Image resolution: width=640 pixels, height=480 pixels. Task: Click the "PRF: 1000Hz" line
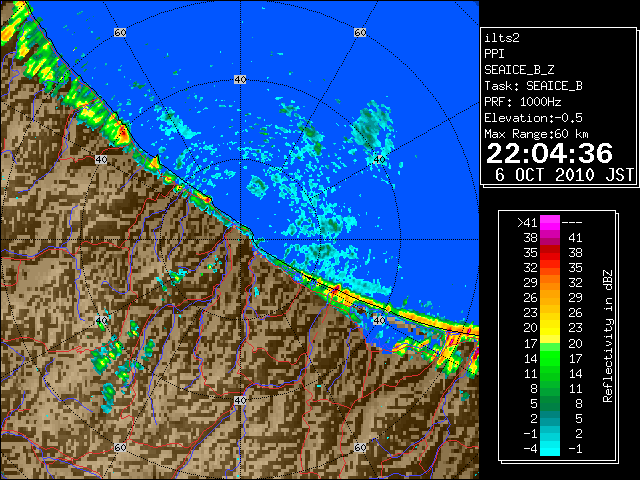[522, 102]
